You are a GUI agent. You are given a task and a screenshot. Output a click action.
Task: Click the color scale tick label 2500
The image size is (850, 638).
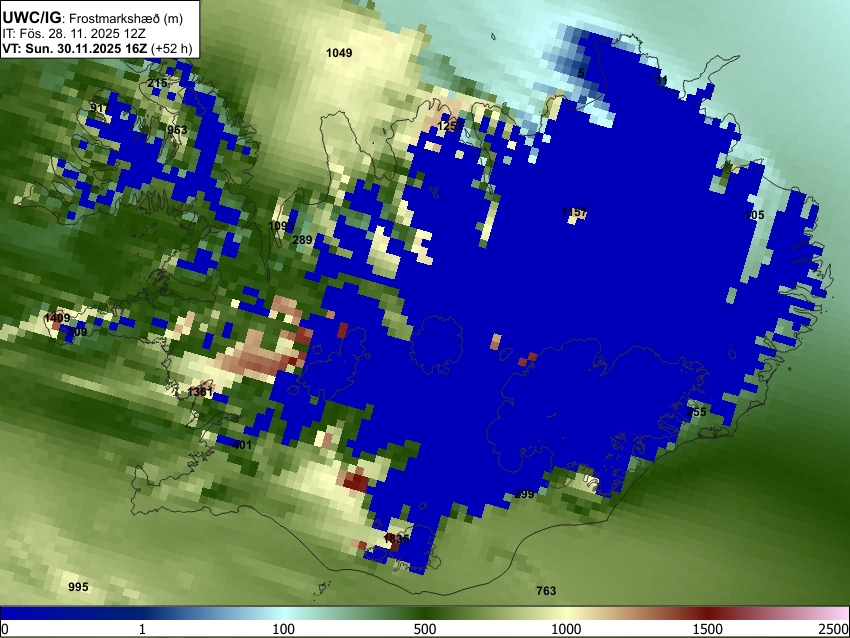click(x=834, y=629)
